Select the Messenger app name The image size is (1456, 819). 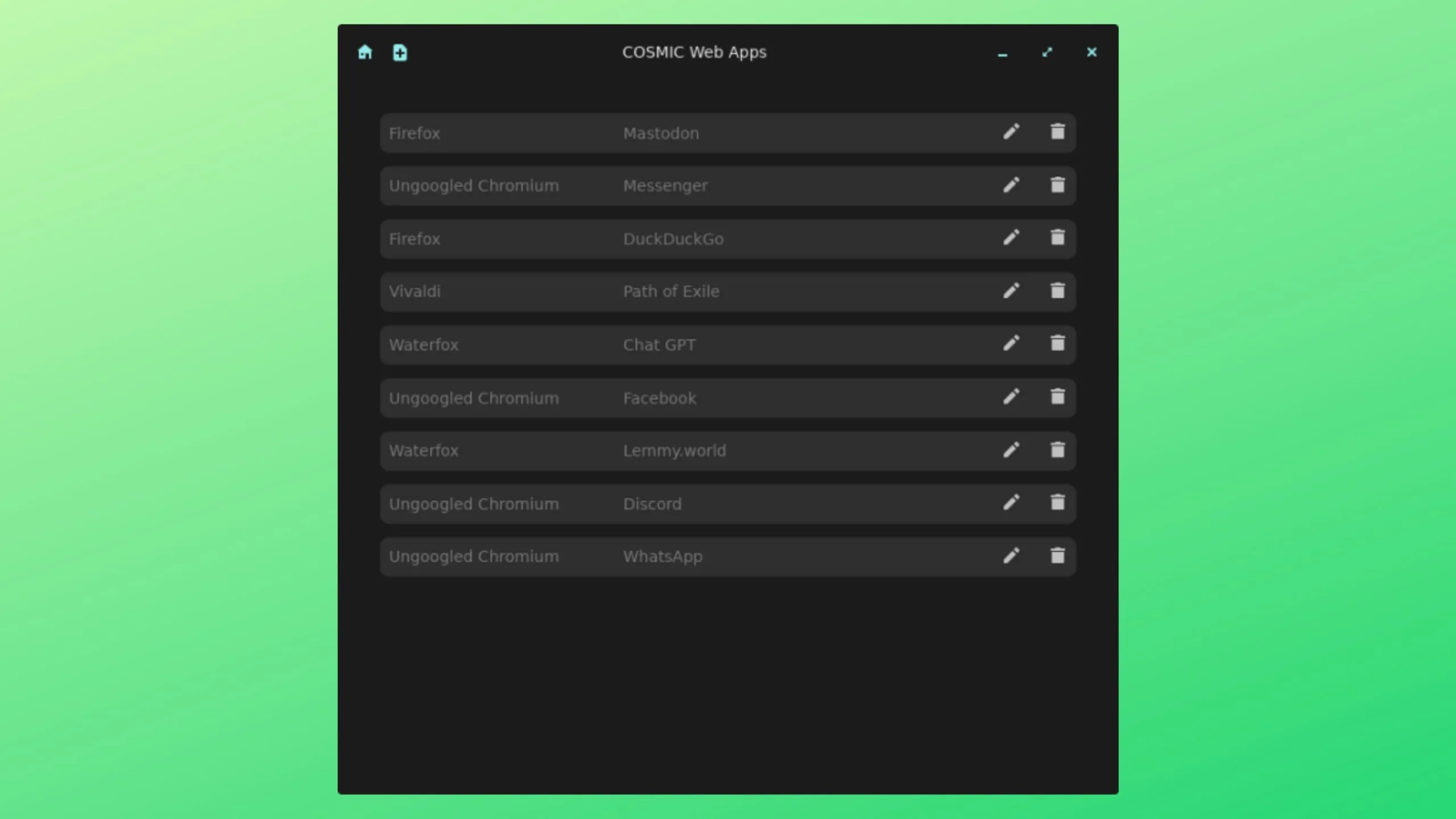pos(665,186)
